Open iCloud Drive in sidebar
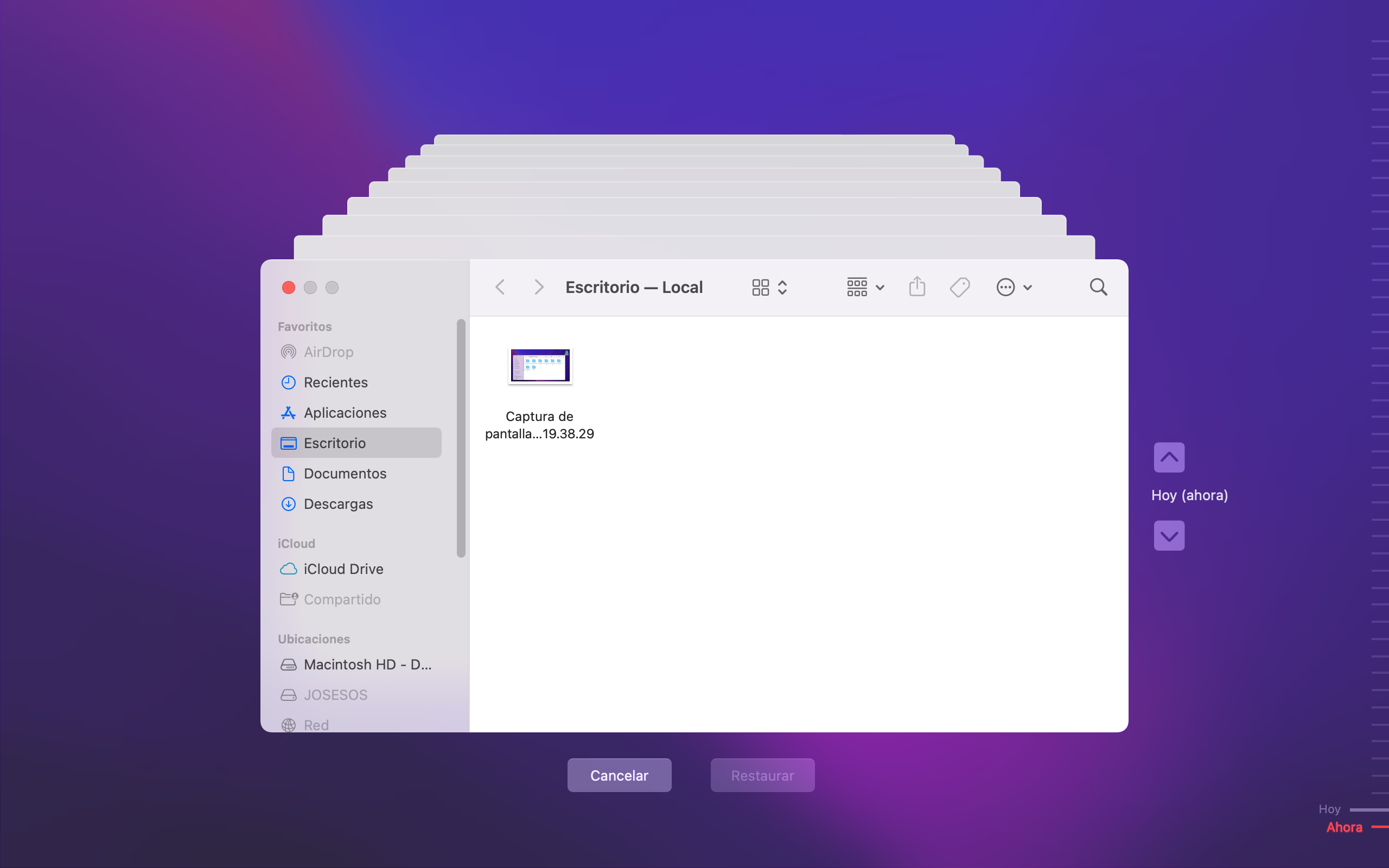The width and height of the screenshot is (1389, 868). (x=343, y=569)
